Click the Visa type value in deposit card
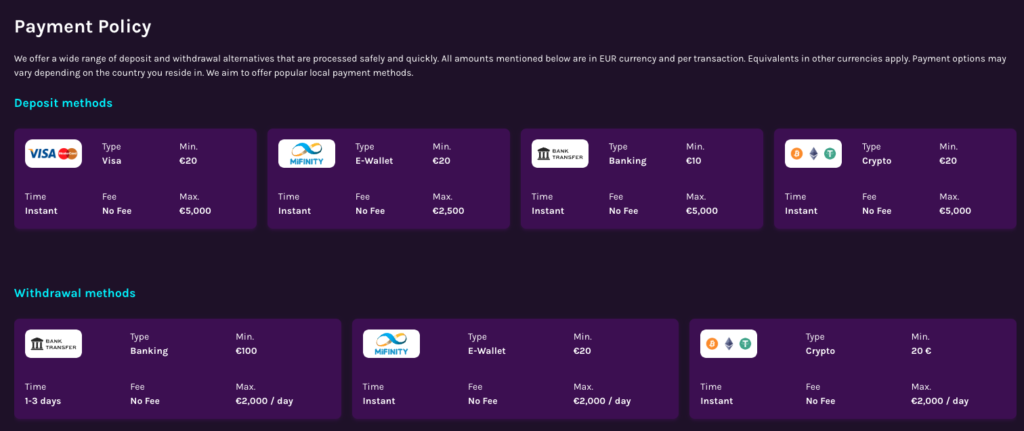 pos(112,161)
